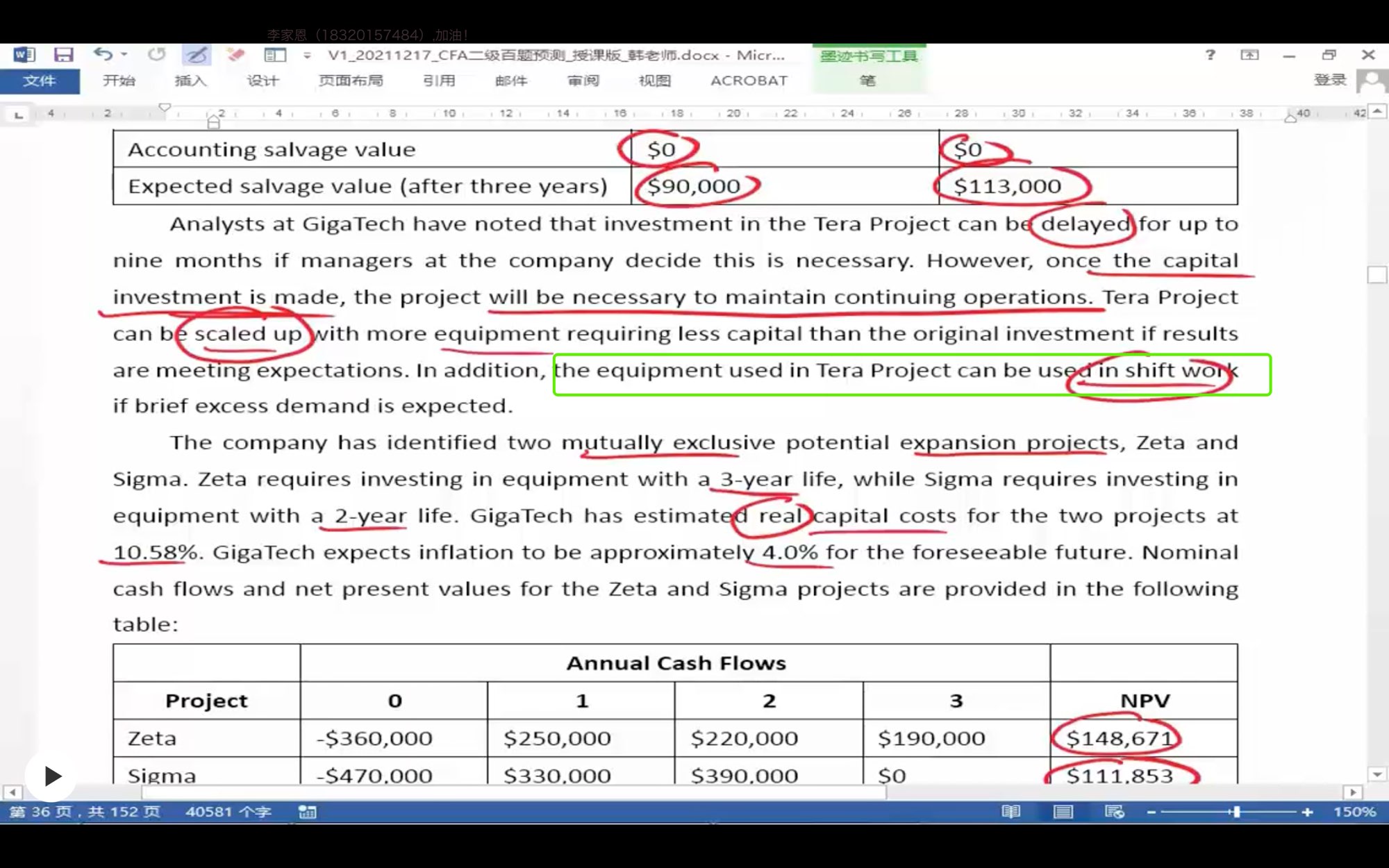Click the horizontal scrollbar thumb
The image size is (1389, 868).
tap(514, 792)
